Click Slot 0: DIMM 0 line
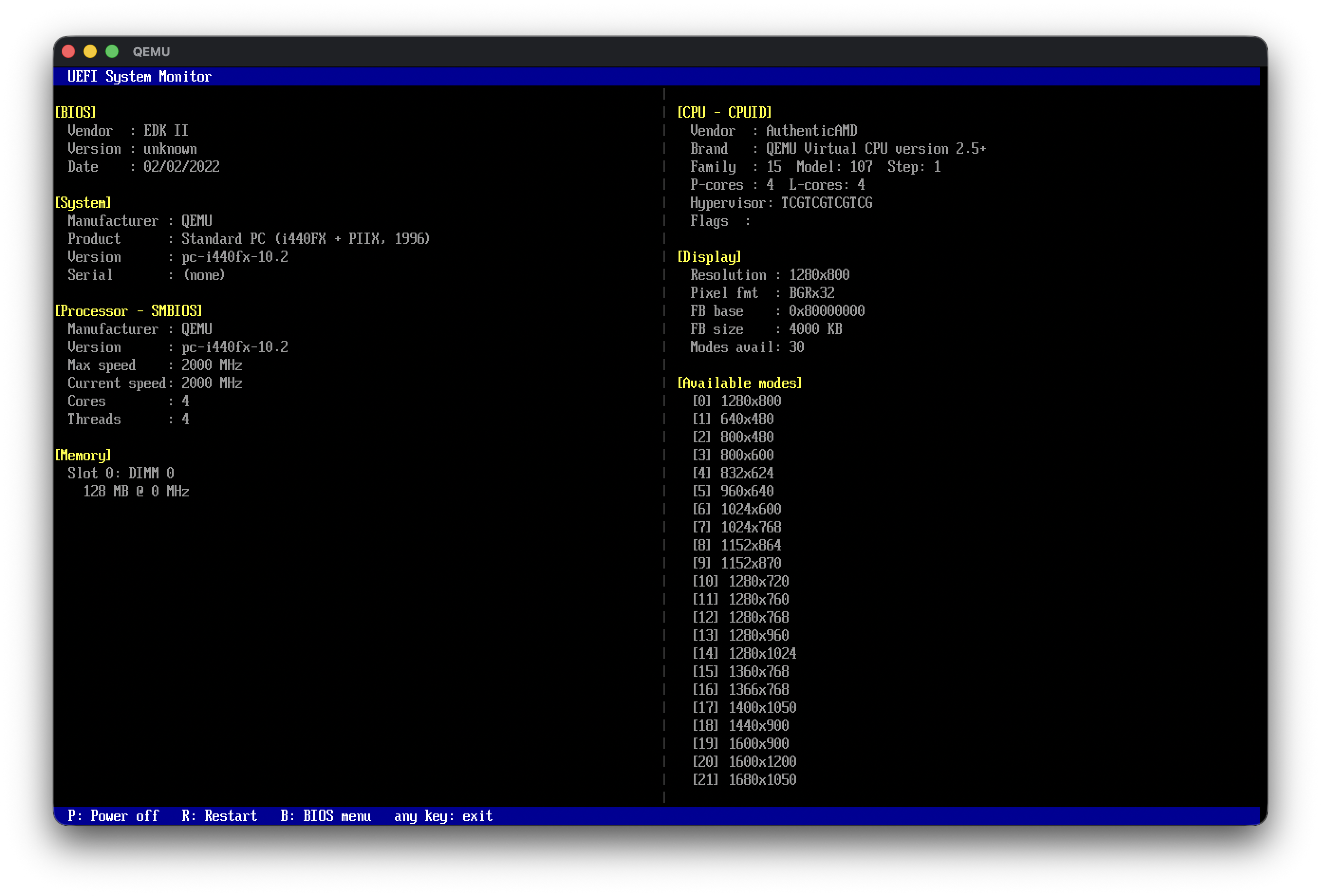1321x896 pixels. click(121, 473)
